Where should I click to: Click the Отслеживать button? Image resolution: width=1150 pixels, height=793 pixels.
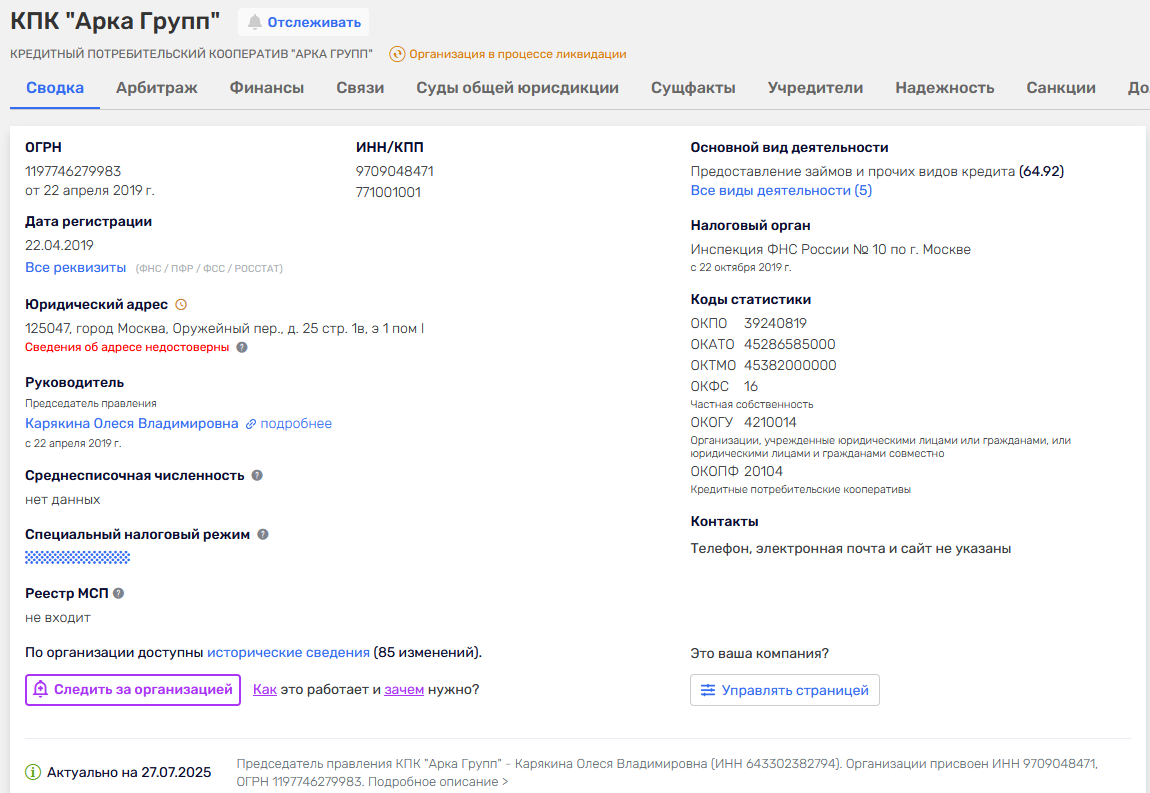point(304,22)
